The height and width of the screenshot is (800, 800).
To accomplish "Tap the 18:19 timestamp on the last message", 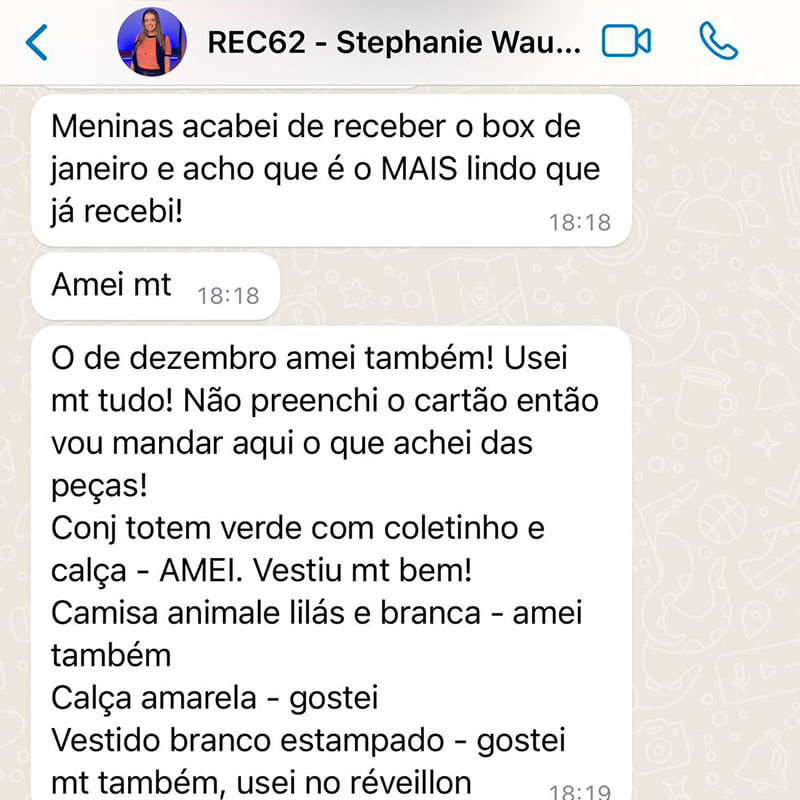I will (x=580, y=791).
